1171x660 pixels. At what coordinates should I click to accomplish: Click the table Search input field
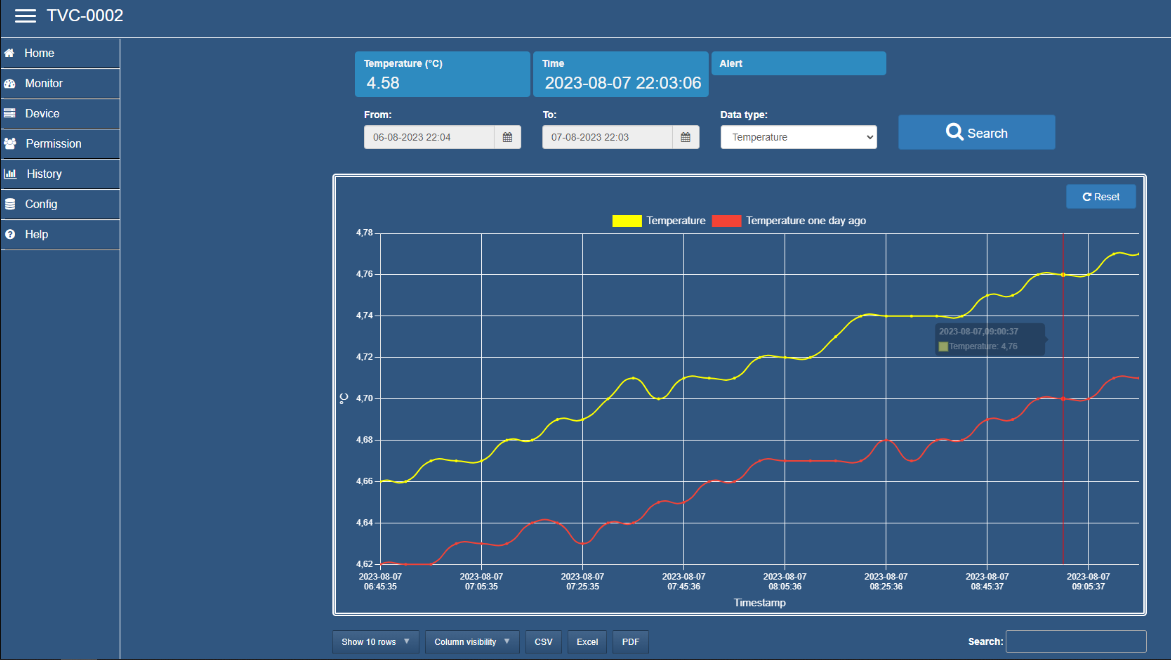[1075, 642]
